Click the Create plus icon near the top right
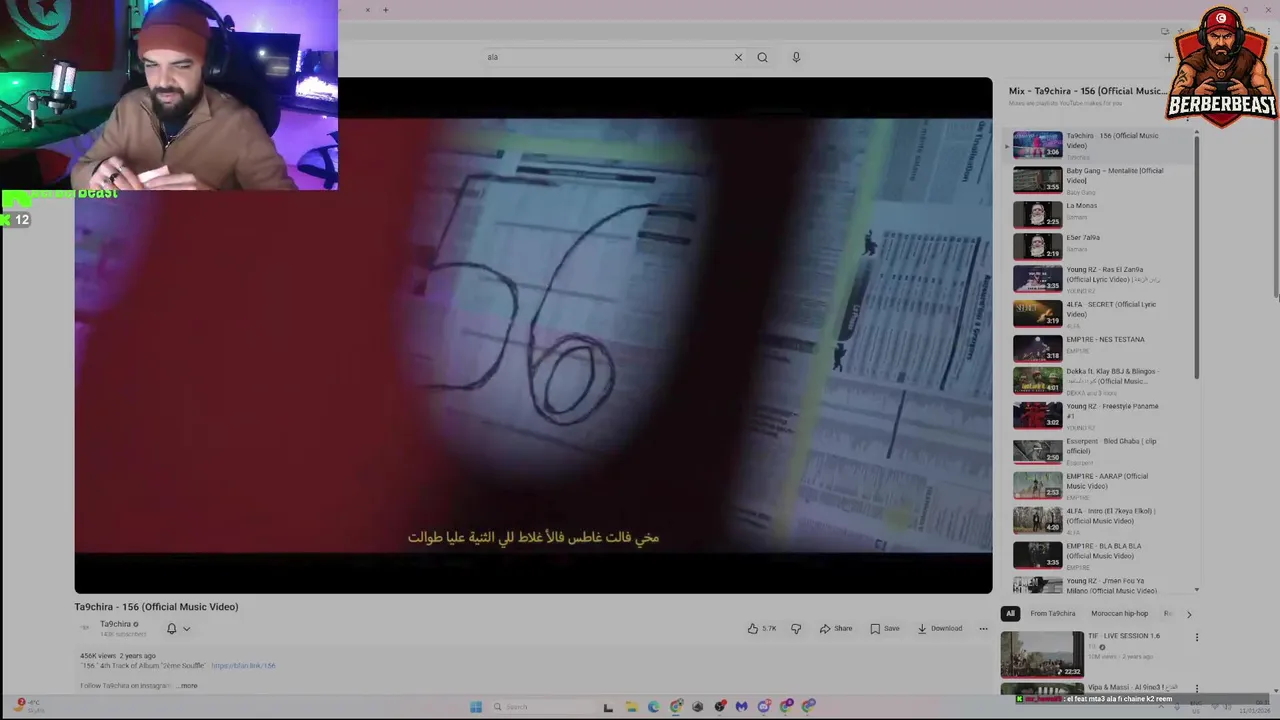 coord(1168,57)
